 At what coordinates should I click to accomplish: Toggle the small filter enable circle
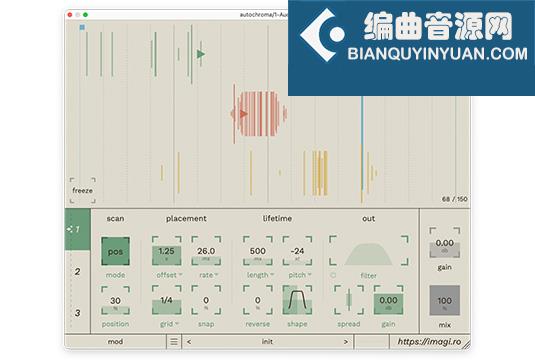point(333,275)
